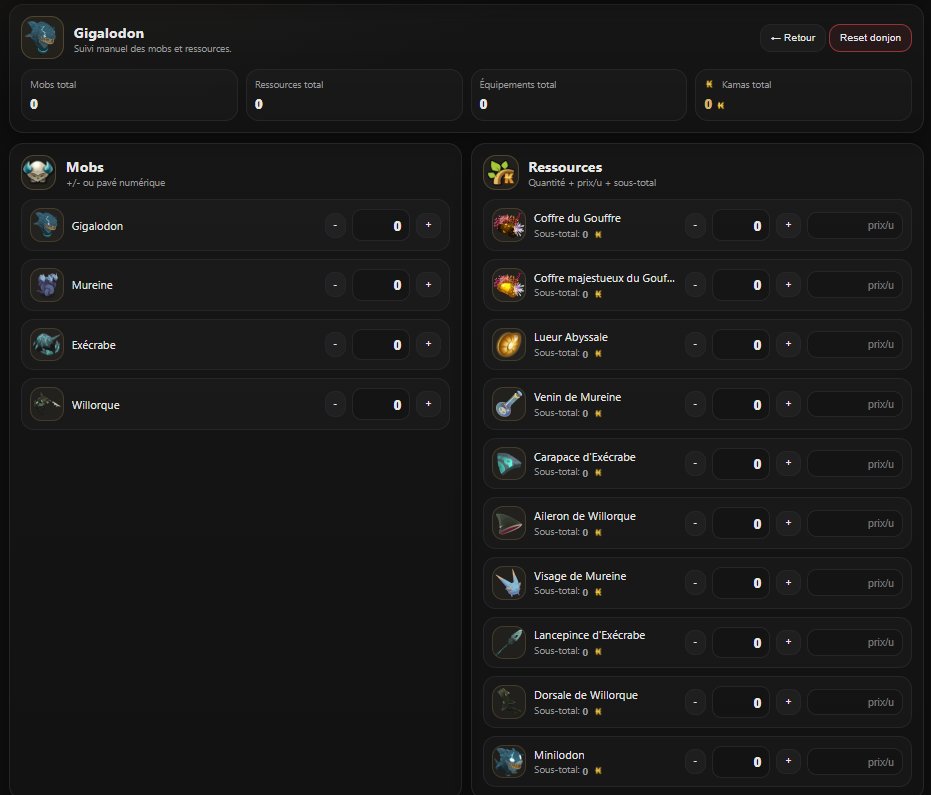
Task: Click the Mureine mob icon
Action: [47, 285]
